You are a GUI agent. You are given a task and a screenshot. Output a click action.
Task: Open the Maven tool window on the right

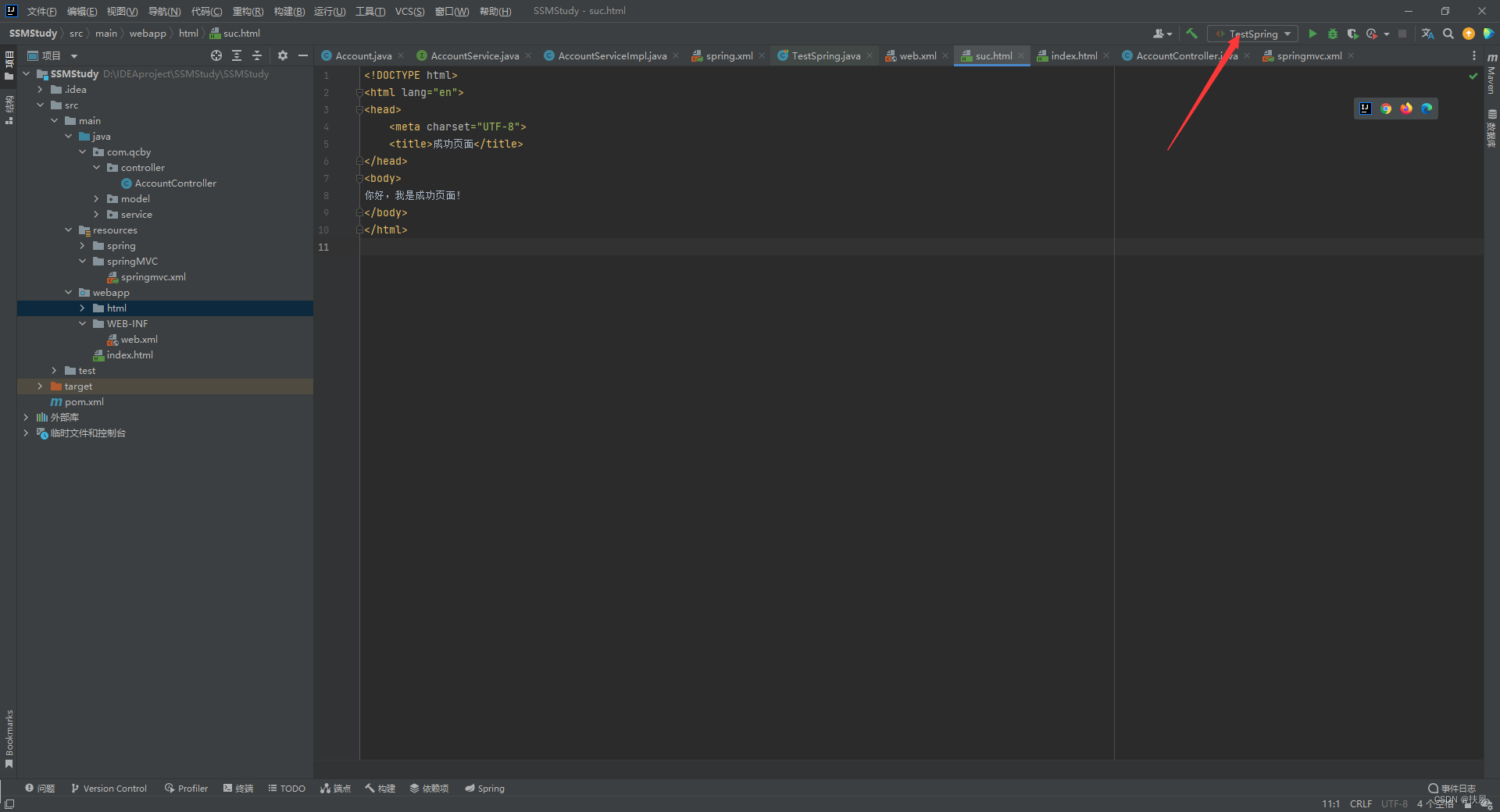click(1491, 73)
